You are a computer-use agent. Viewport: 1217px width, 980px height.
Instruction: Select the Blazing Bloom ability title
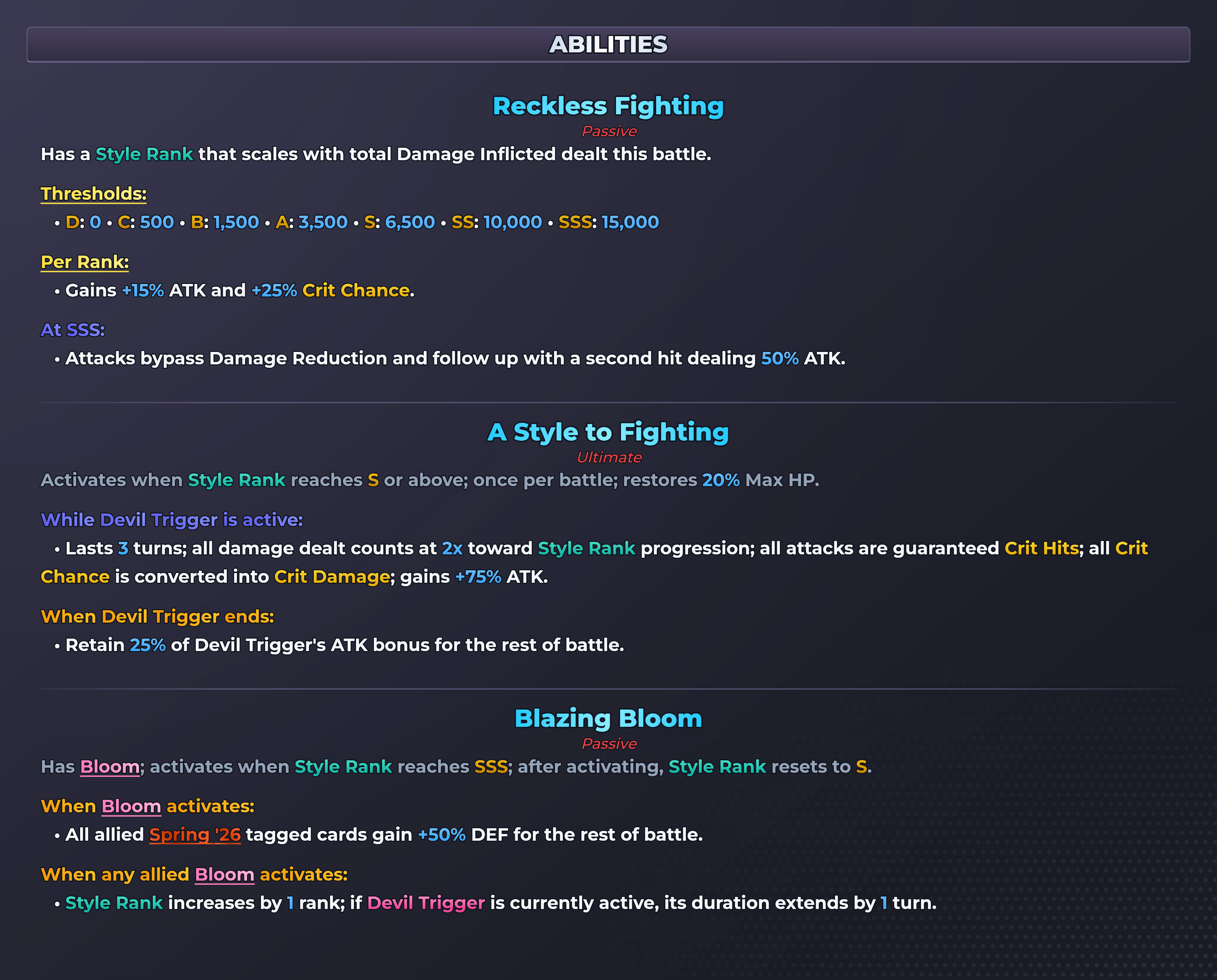pyautogui.click(x=608, y=719)
